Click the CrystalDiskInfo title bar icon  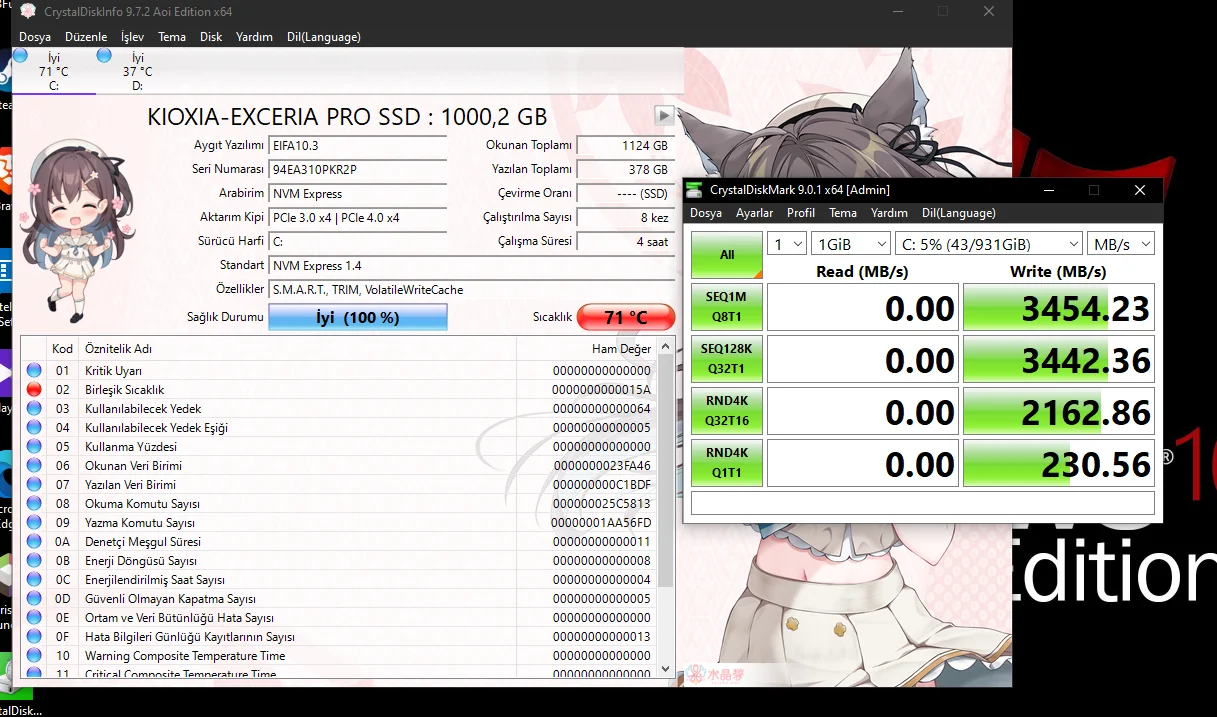click(x=28, y=12)
